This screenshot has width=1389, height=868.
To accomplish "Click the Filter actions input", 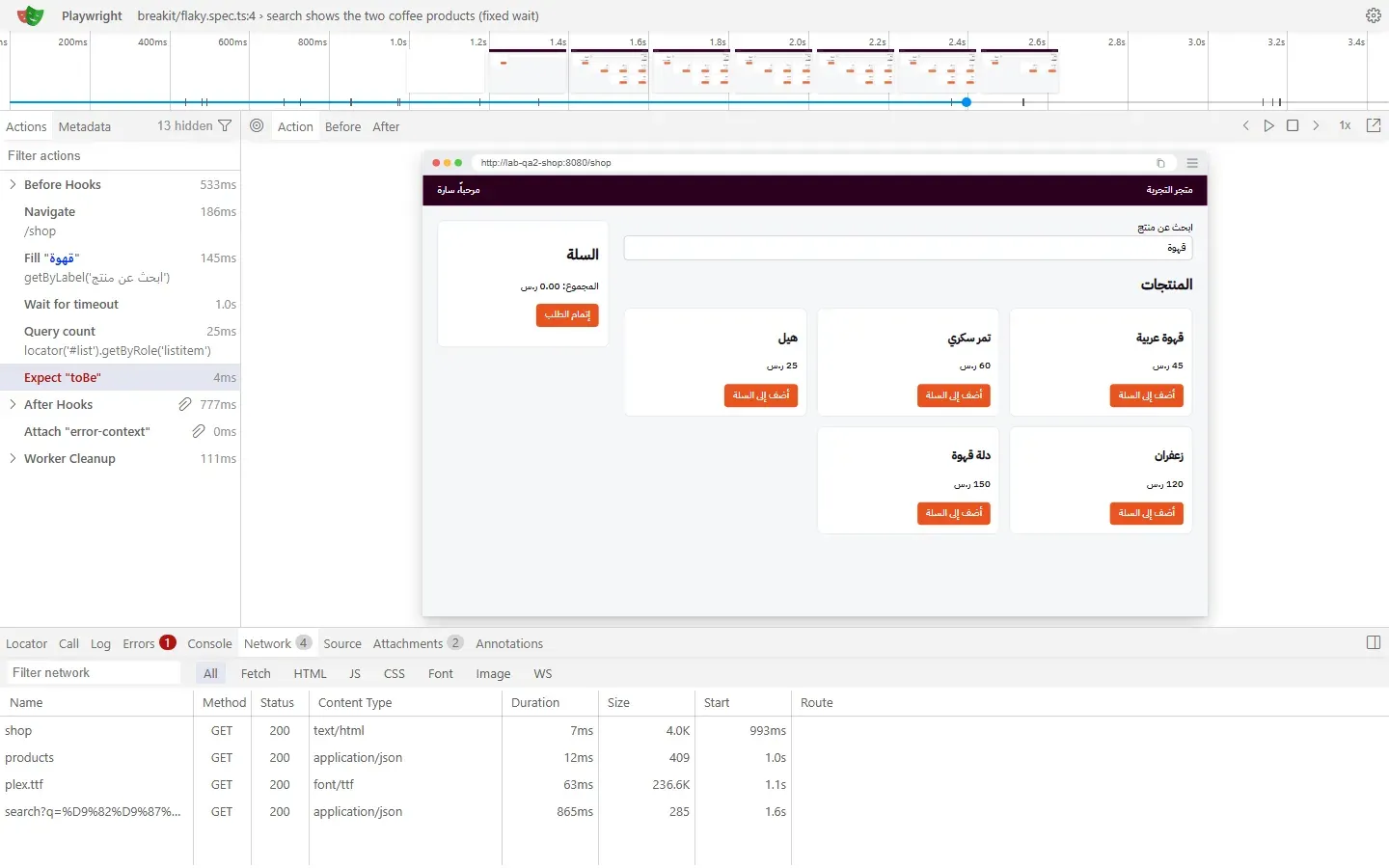I will click(x=120, y=155).
